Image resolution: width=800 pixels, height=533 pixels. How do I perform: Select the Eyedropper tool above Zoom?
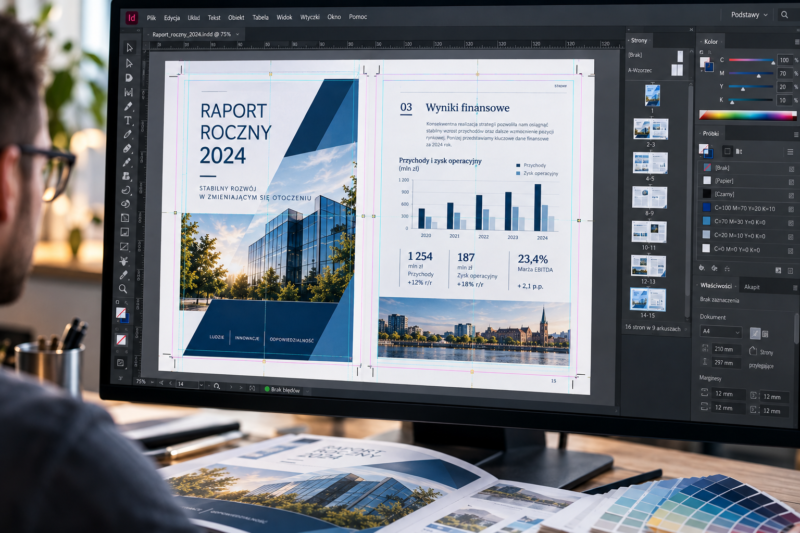click(123, 275)
